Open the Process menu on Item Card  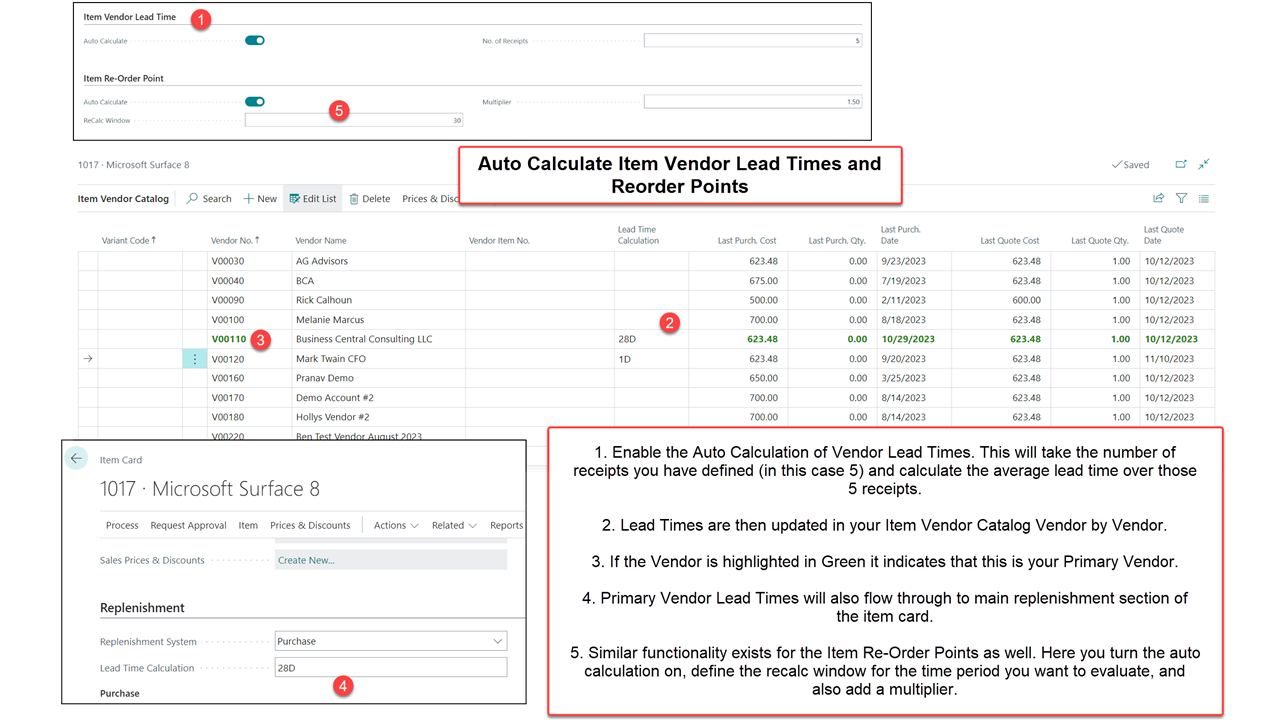[122, 525]
